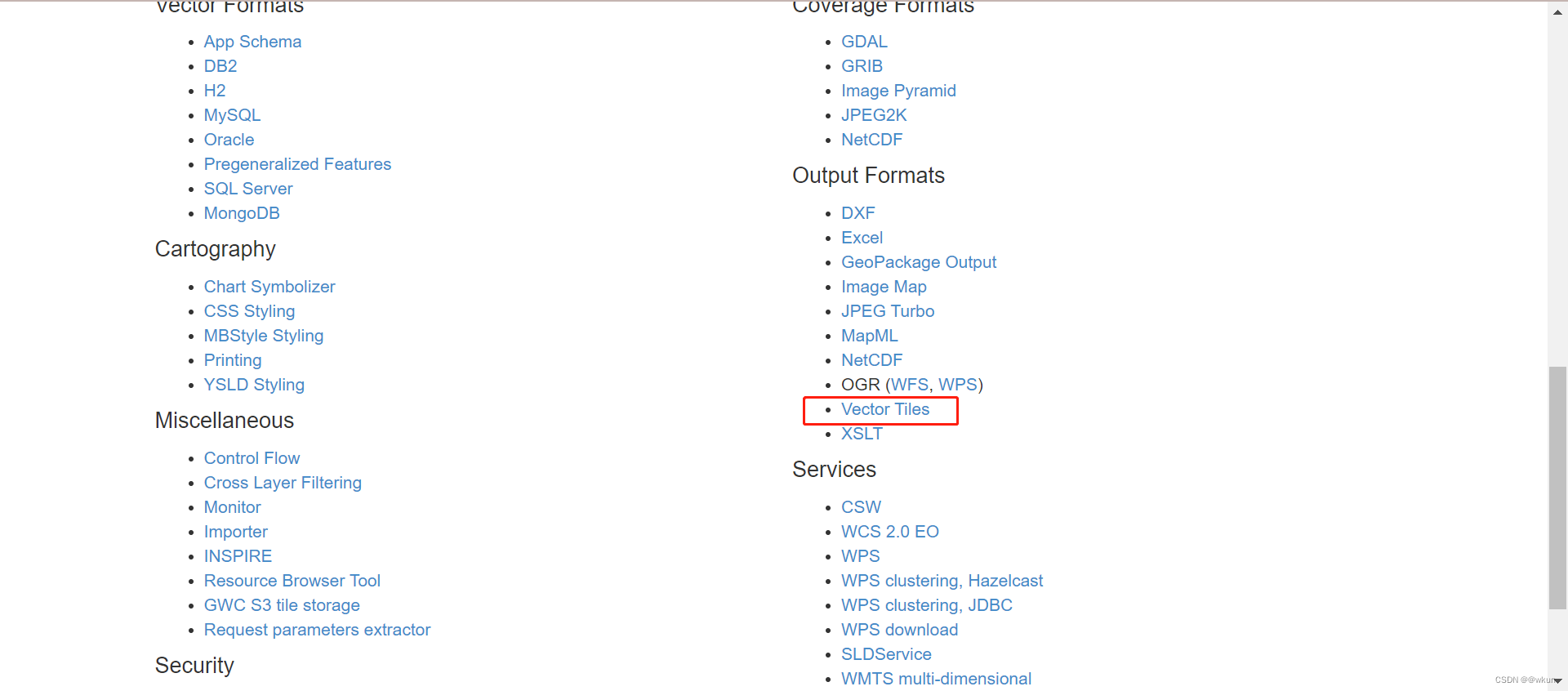Screen dimensions: 1568x691
Task: Open the Excel link
Action: [x=862, y=238]
